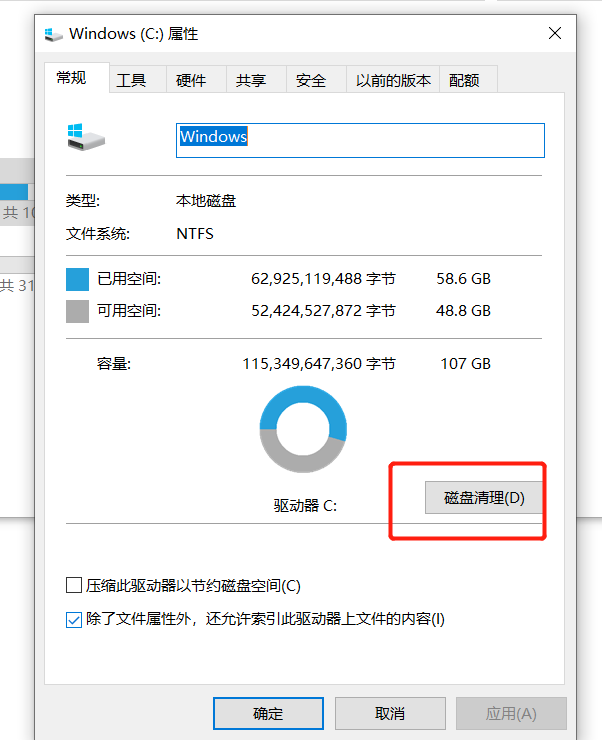Select the 常规 tab
This screenshot has width=602, height=740.
77,77
